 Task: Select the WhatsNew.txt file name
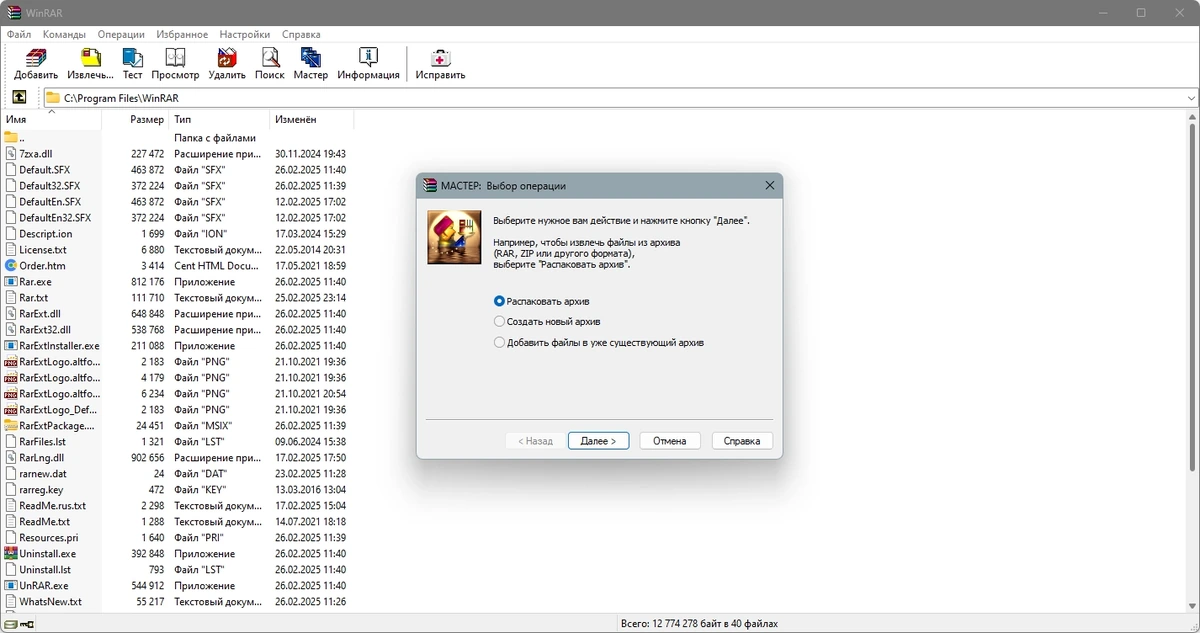click(x=50, y=602)
